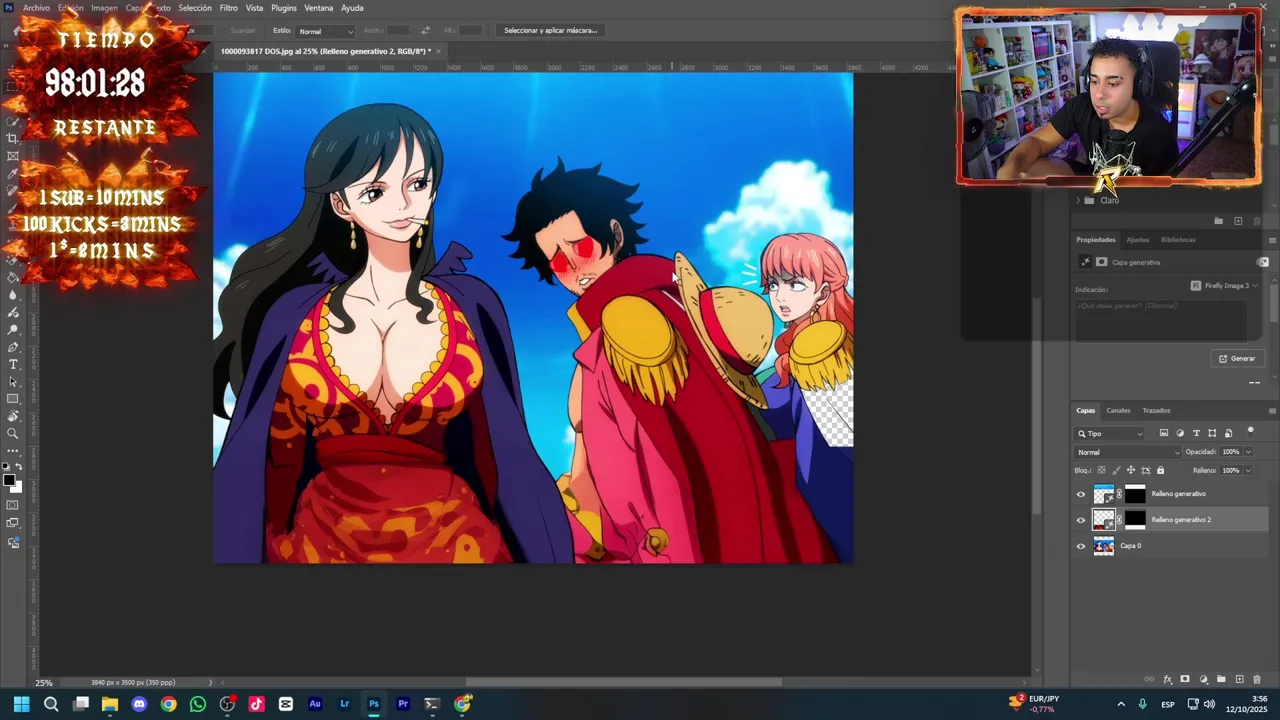This screenshot has width=1280, height=720.
Task: Open Firefly Image 3 model dropdown
Action: [x=1224, y=286]
